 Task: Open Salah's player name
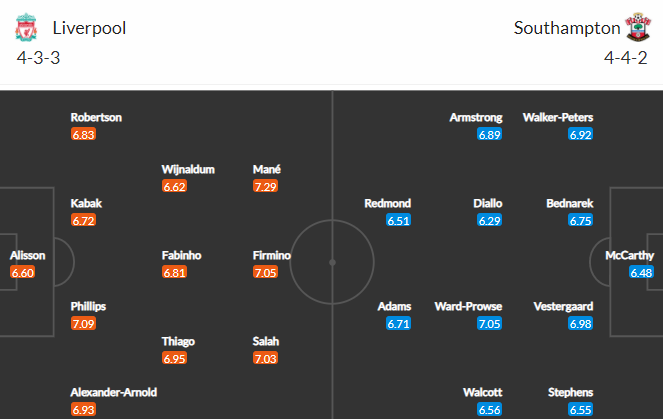click(266, 341)
